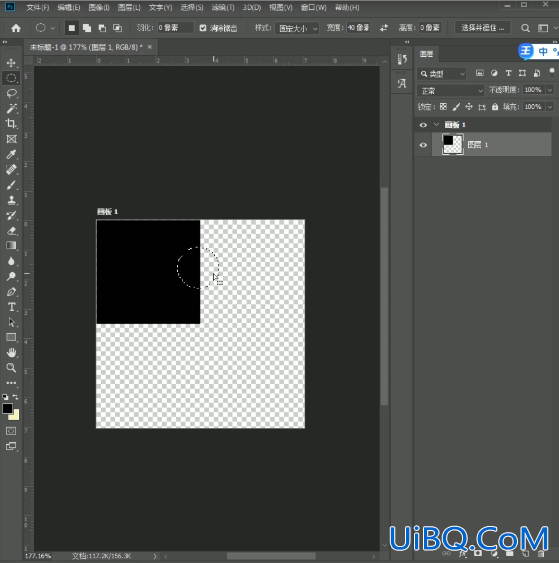Screen dimensions: 559x563
Task: Click the Home button in options bar
Action: click(16, 28)
